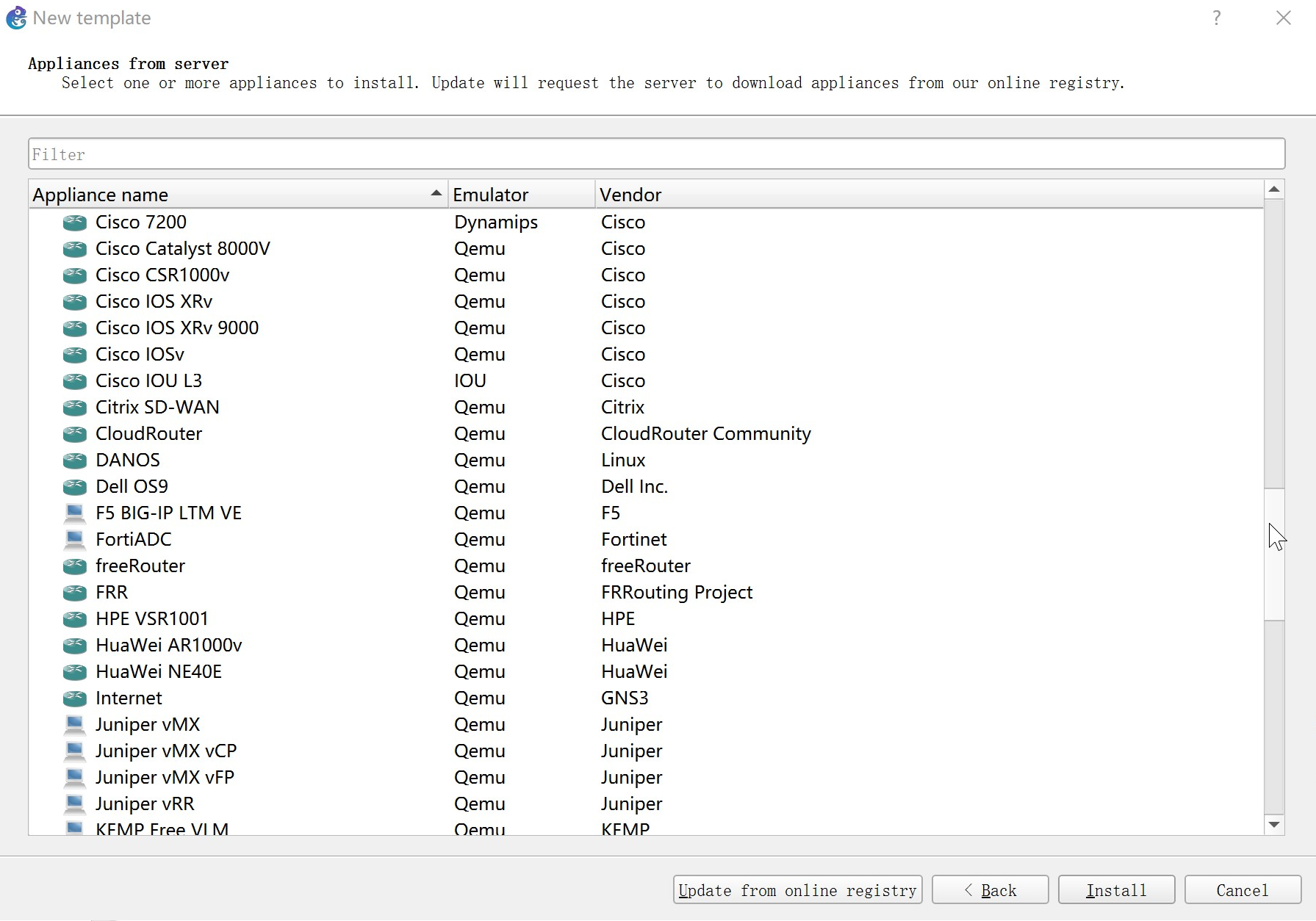Select HuaWei NE40E appliance name
Viewport: 1316px width, 921px height.
point(159,672)
